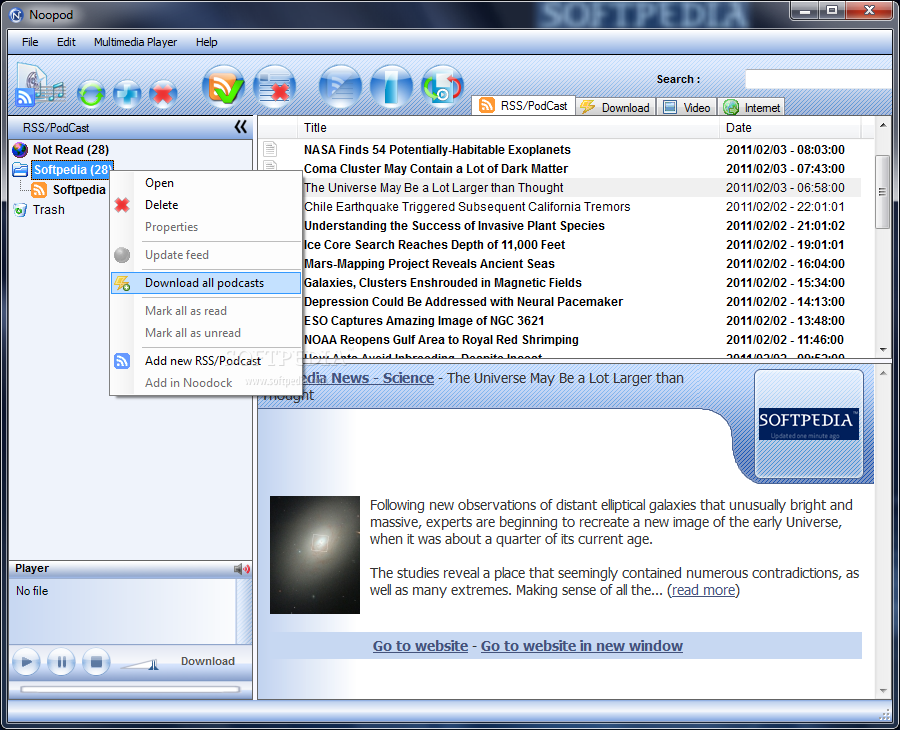
Task: Select the Softpedia feed child item
Action: click(79, 189)
